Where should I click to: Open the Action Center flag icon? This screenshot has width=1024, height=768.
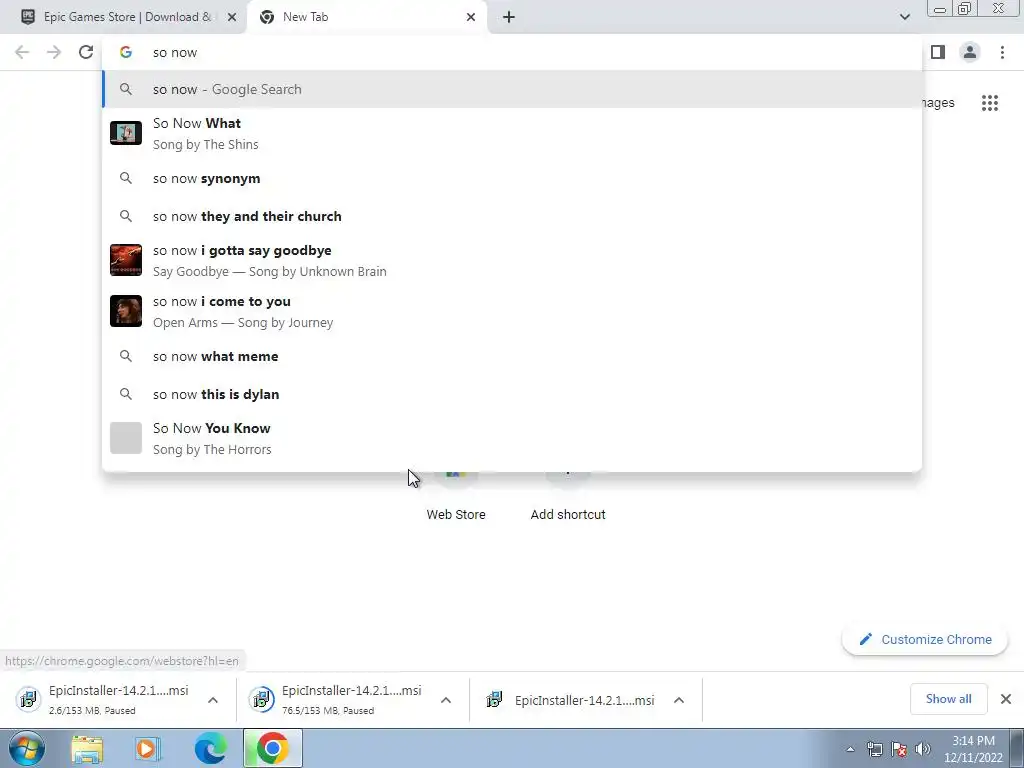click(899, 749)
